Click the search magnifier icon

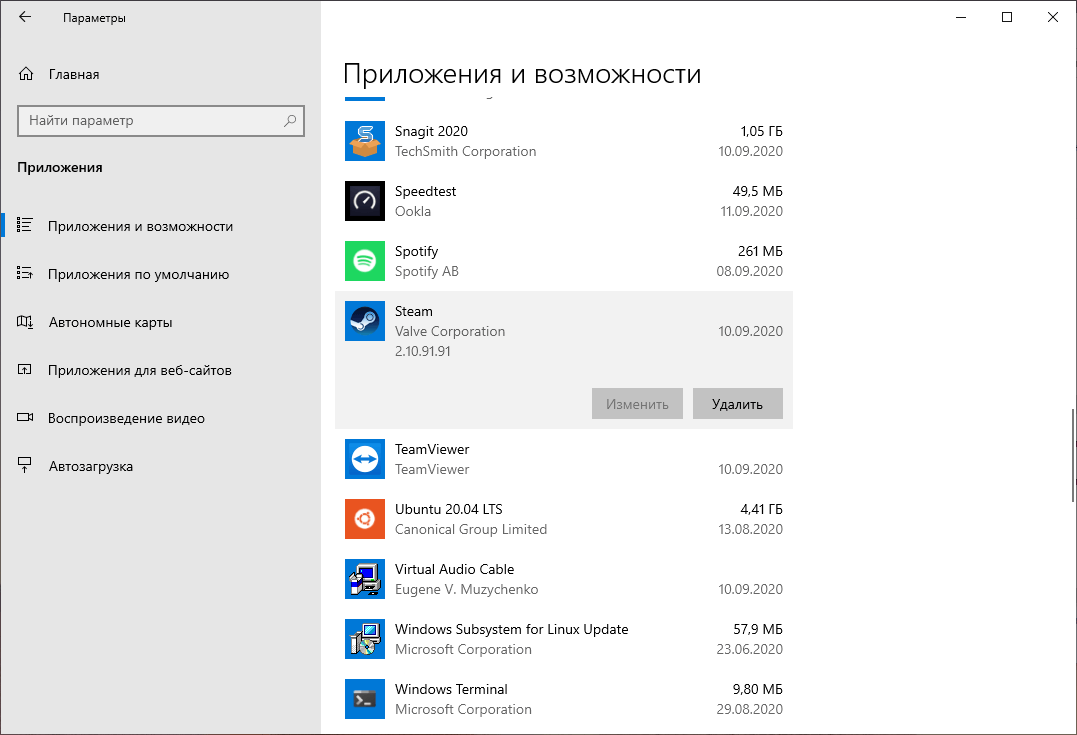(290, 120)
